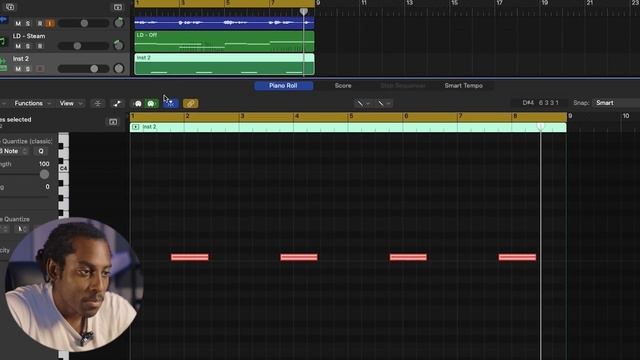Click the Scale Quantize label
This screenshot has width=640, height=360.
point(15,219)
